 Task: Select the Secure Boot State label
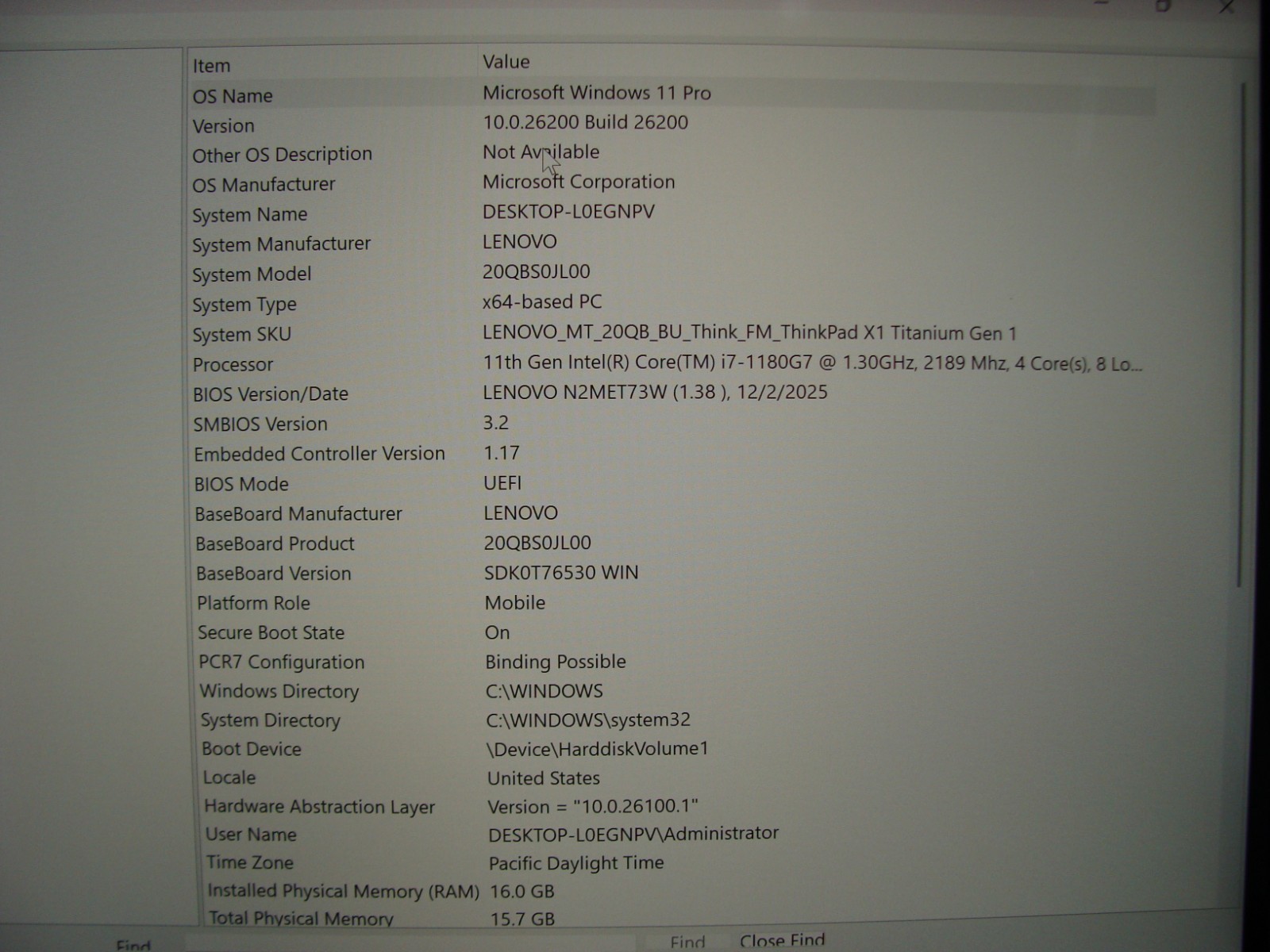click(271, 633)
